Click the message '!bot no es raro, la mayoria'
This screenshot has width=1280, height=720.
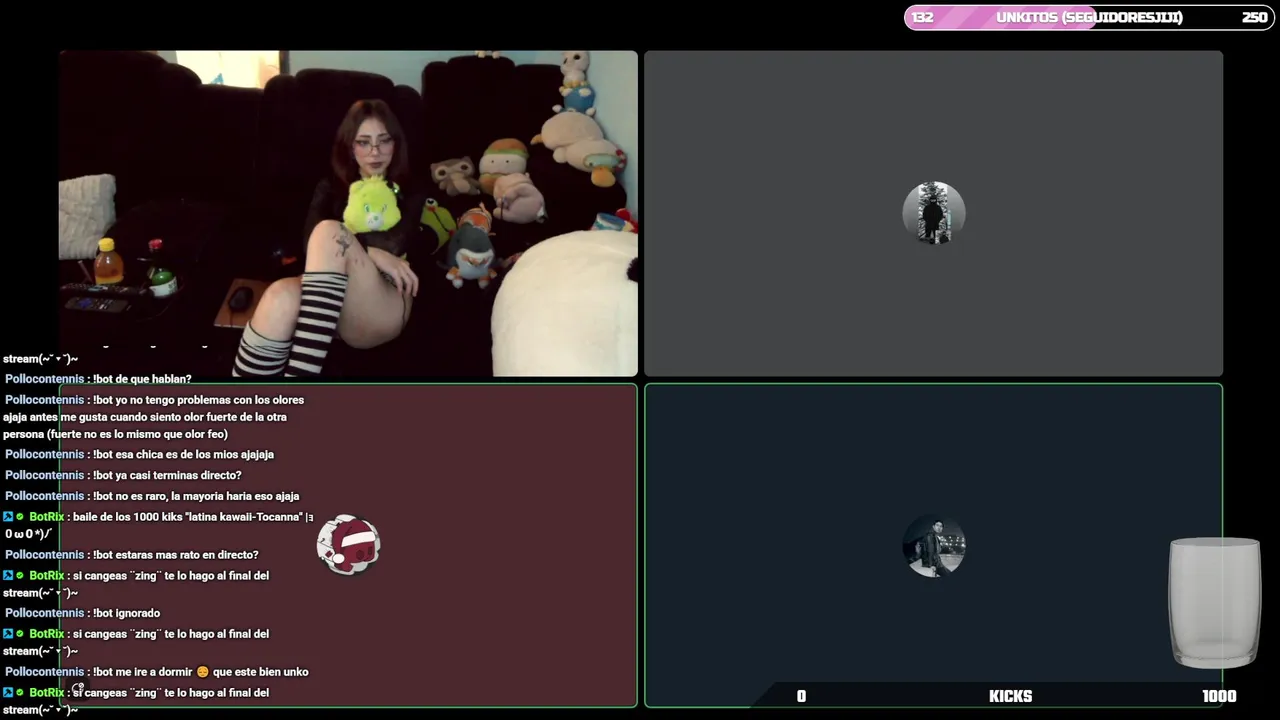tap(152, 496)
